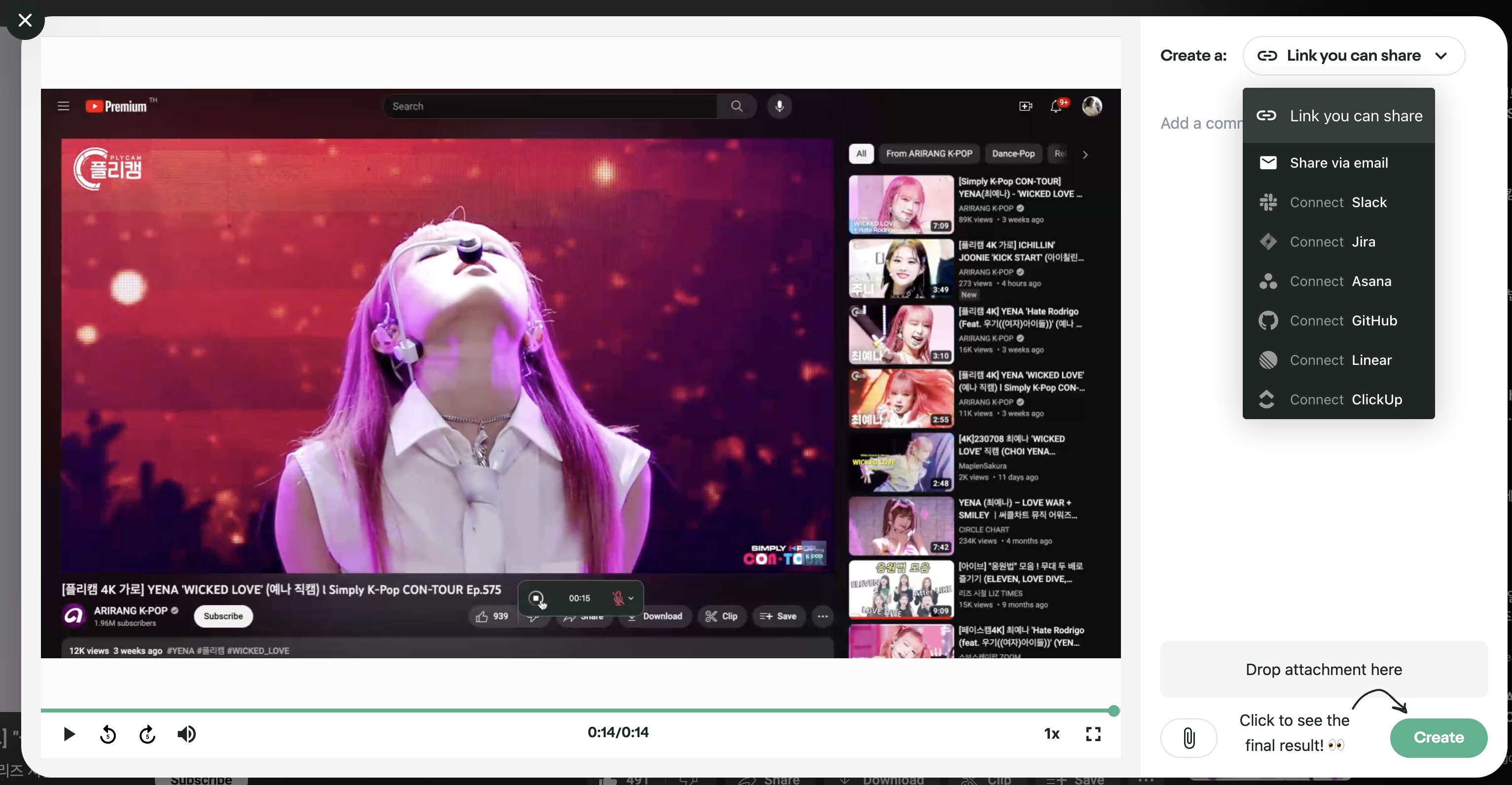The width and height of the screenshot is (1512, 785).
Task: Select highlighted Link you can share item
Action: pyautogui.click(x=1338, y=115)
